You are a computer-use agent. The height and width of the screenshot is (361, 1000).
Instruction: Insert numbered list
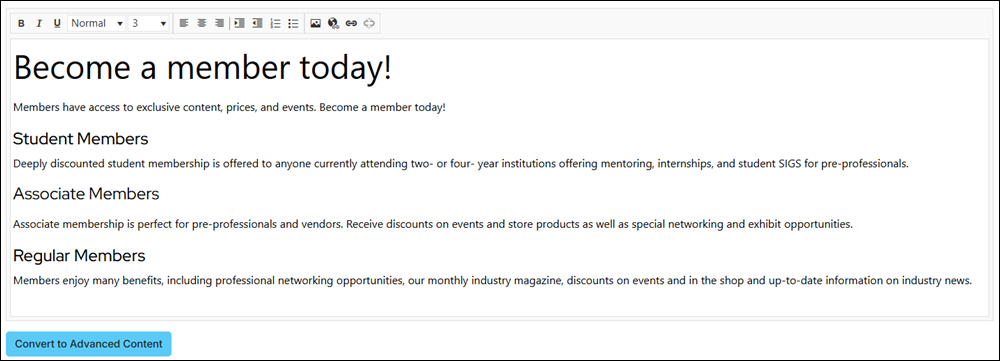pos(275,24)
